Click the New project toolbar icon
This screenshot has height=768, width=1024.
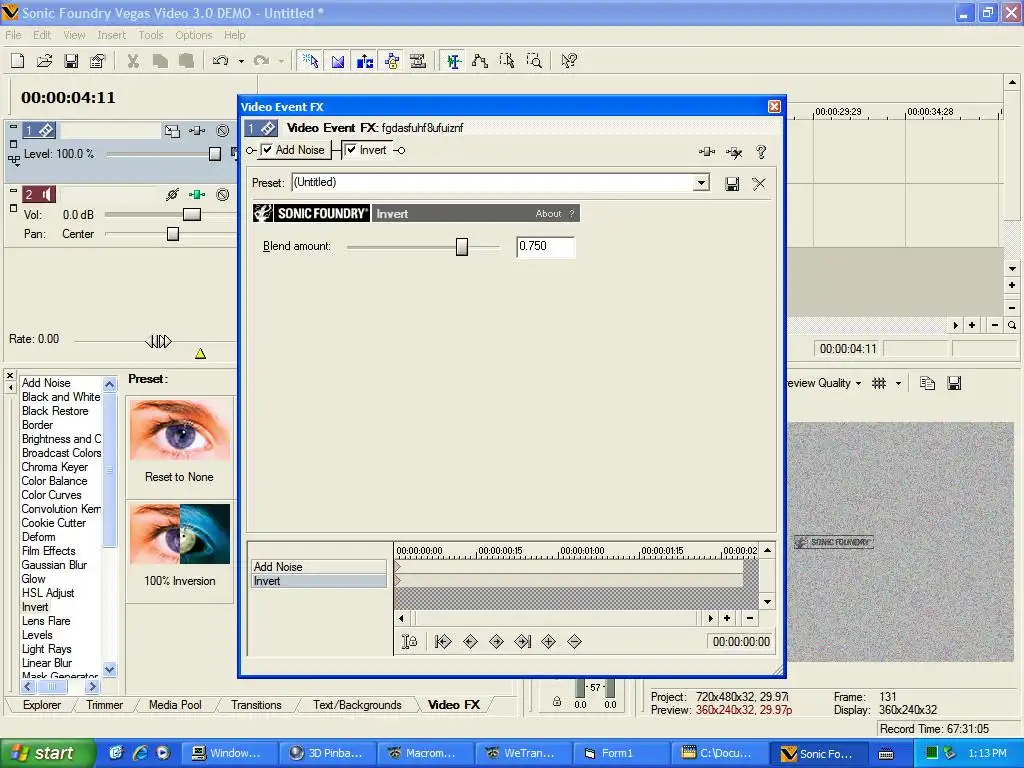(x=18, y=61)
